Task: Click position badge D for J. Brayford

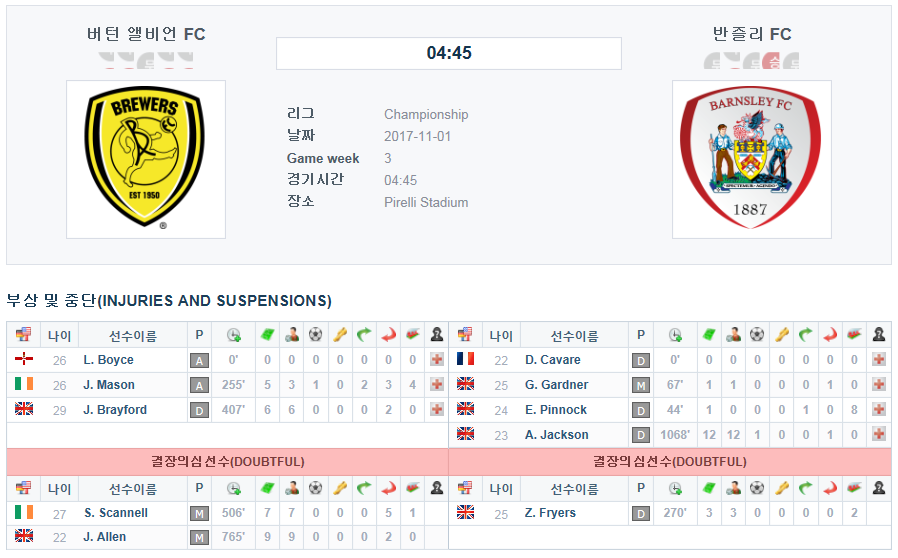Action: point(199,410)
